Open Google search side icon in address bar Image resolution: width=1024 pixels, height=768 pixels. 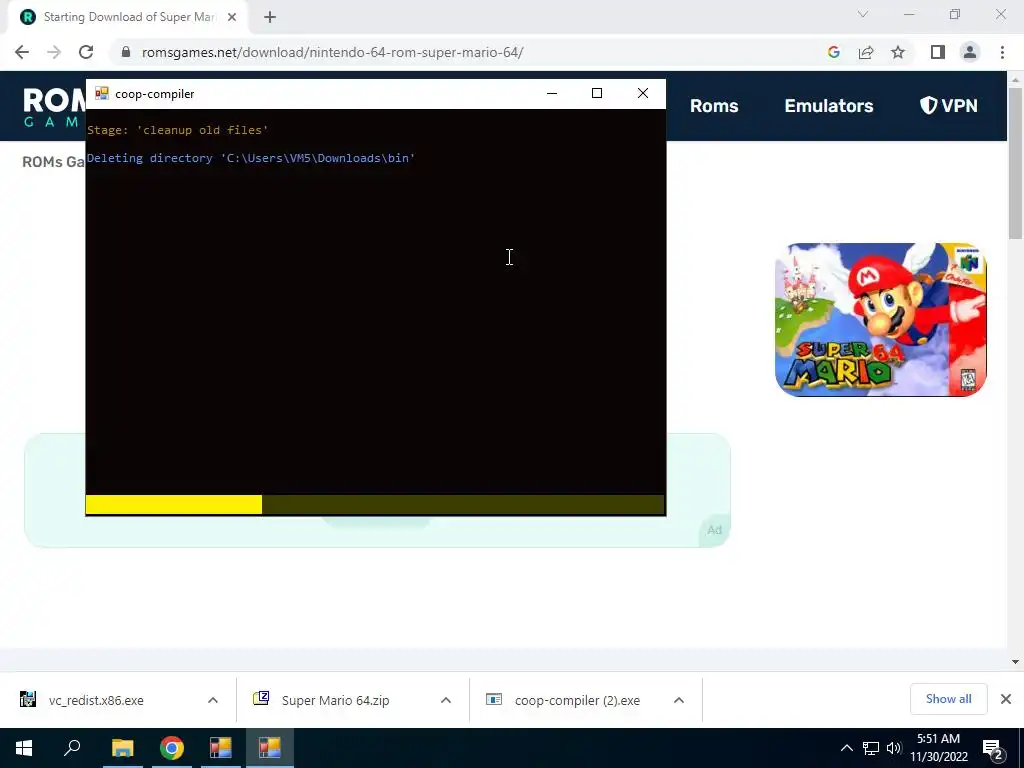pyautogui.click(x=833, y=52)
